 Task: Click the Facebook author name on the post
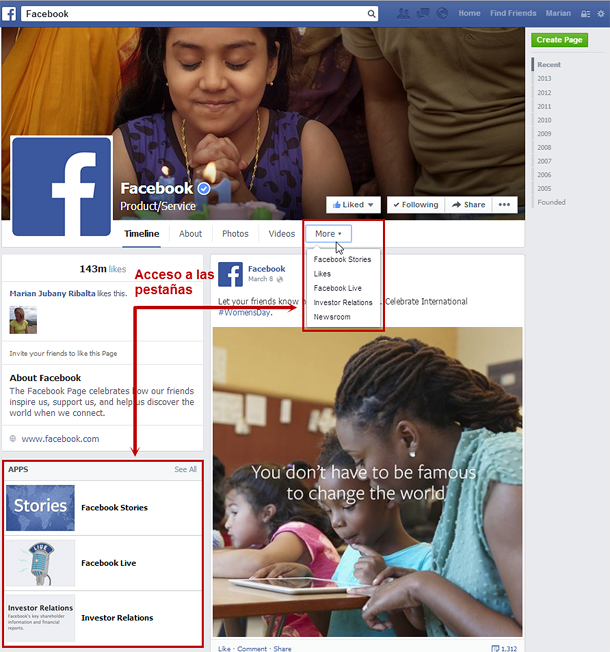tap(267, 269)
